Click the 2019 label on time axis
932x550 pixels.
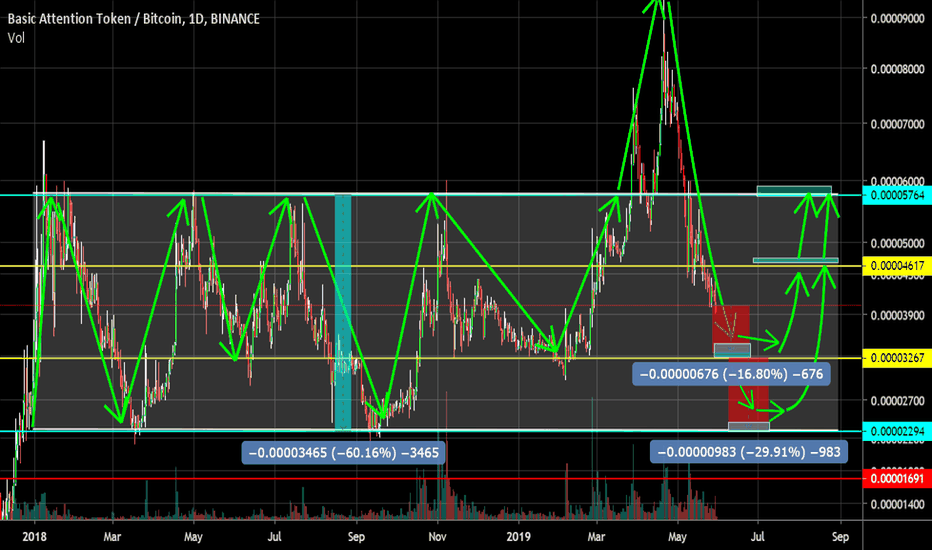519,537
